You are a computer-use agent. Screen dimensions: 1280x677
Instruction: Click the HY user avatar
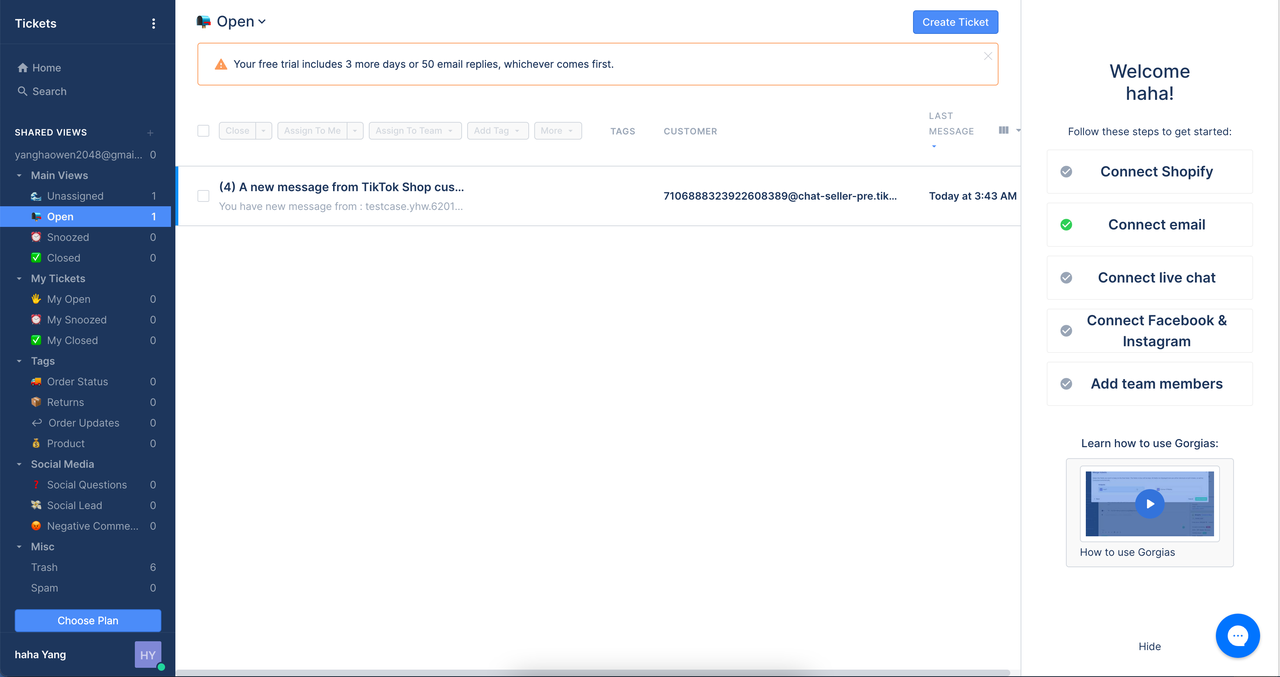coord(148,655)
